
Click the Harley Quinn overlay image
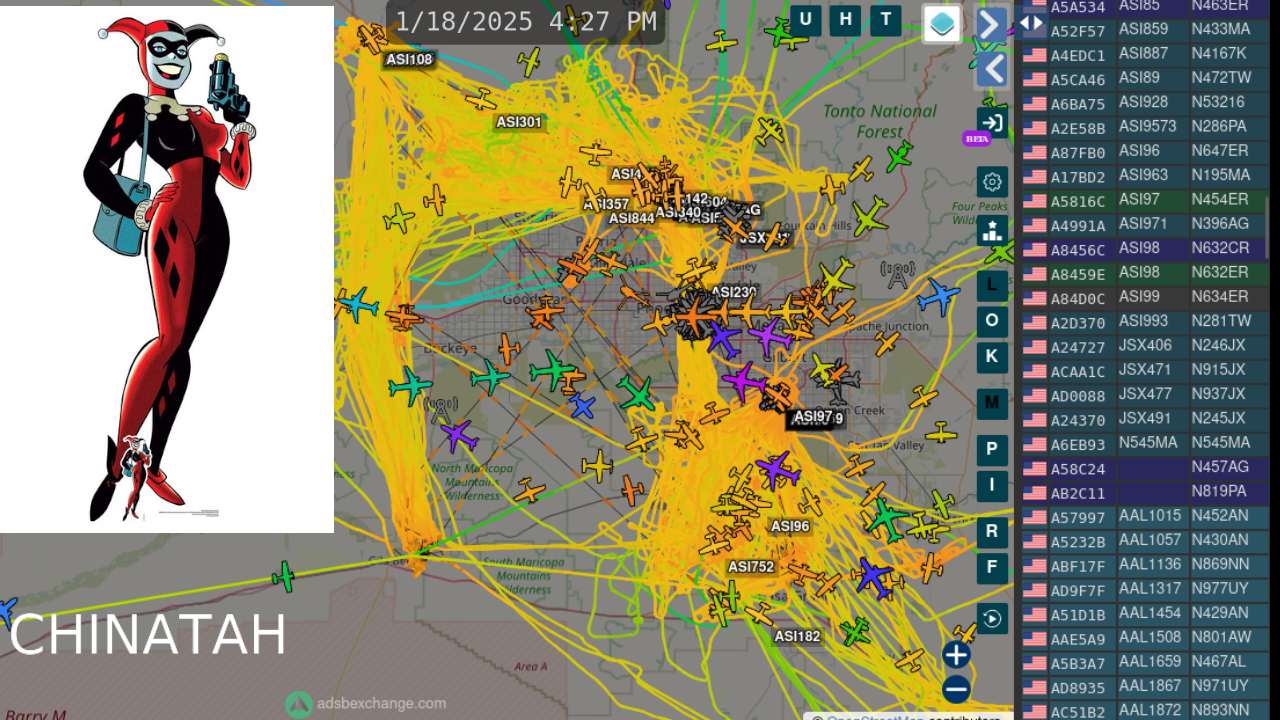click(167, 269)
